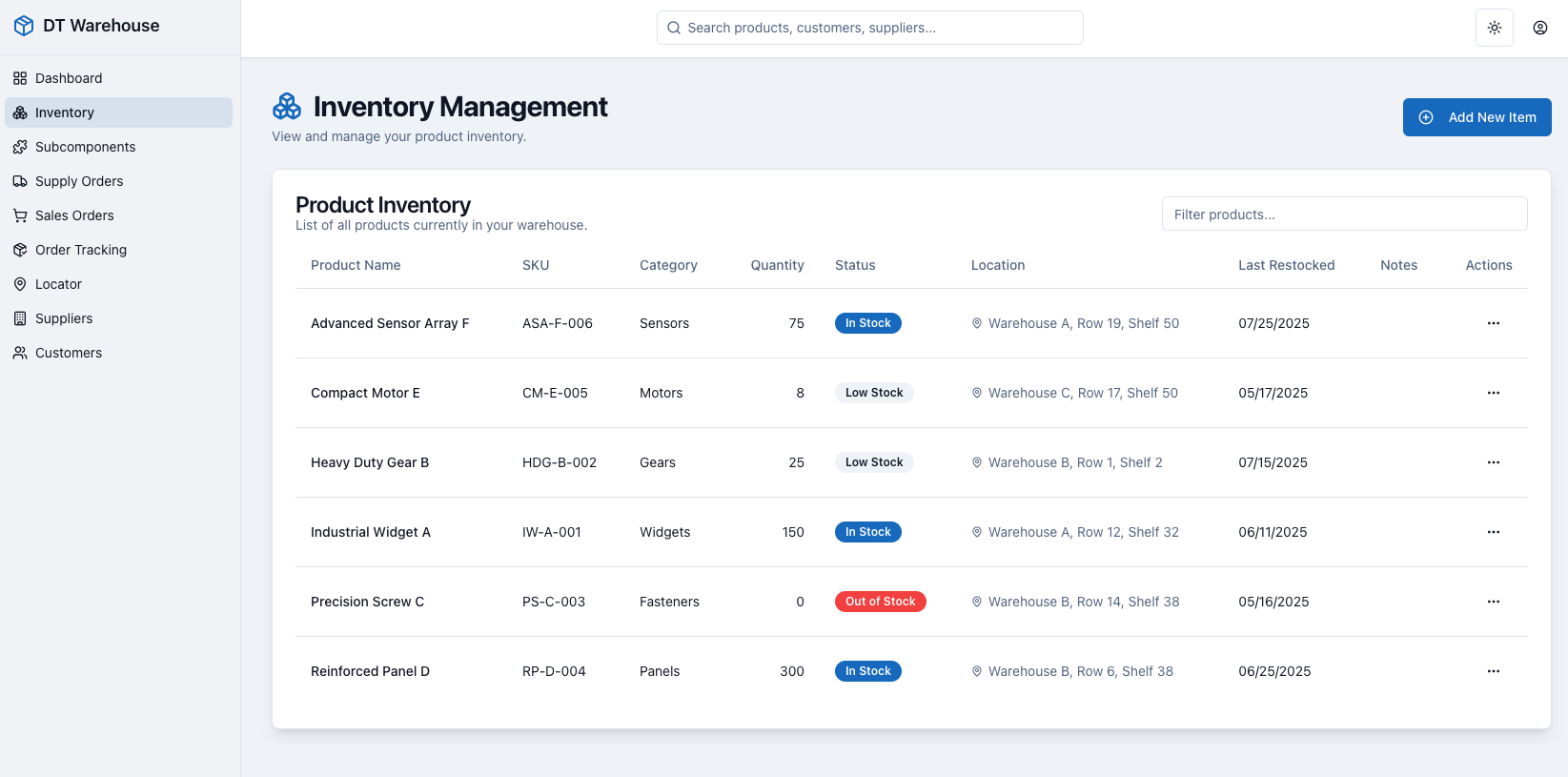Go to Customers page
The width and height of the screenshot is (1568, 777).
[119, 353]
